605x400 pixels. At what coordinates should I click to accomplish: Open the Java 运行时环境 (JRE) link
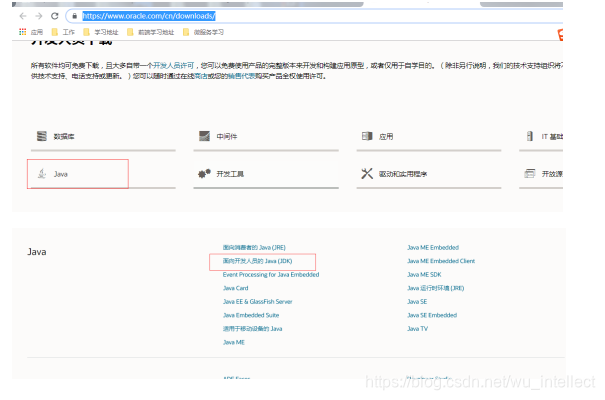436,288
